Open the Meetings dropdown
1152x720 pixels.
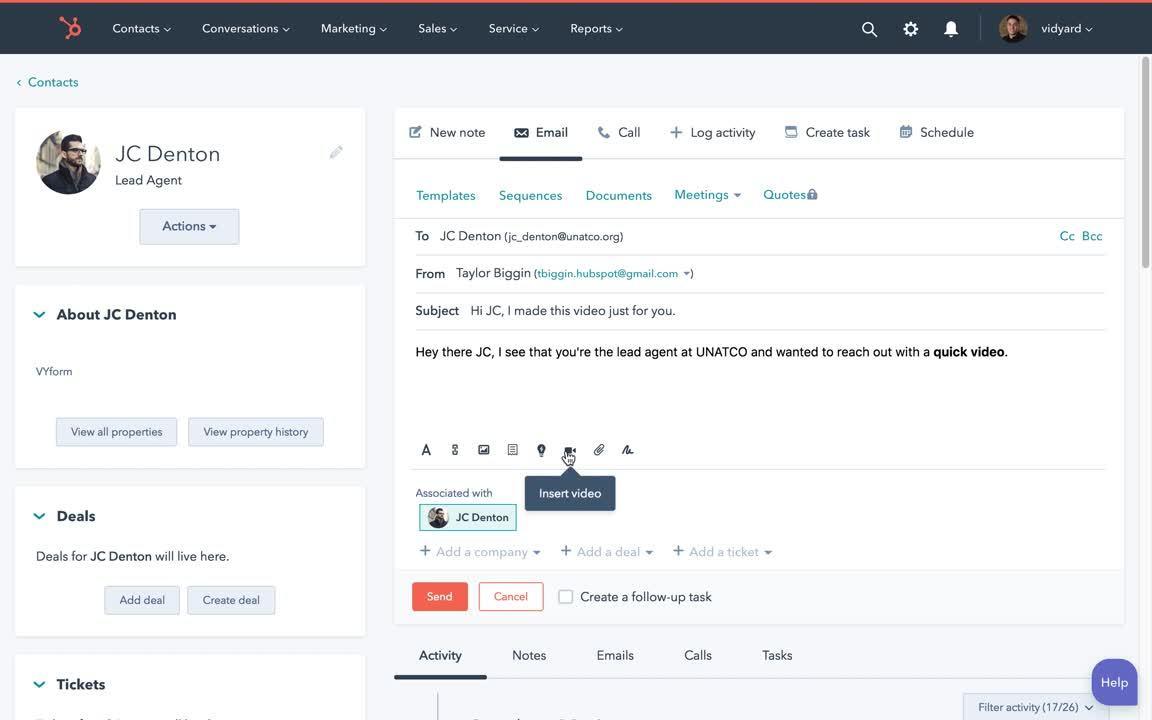tap(708, 195)
